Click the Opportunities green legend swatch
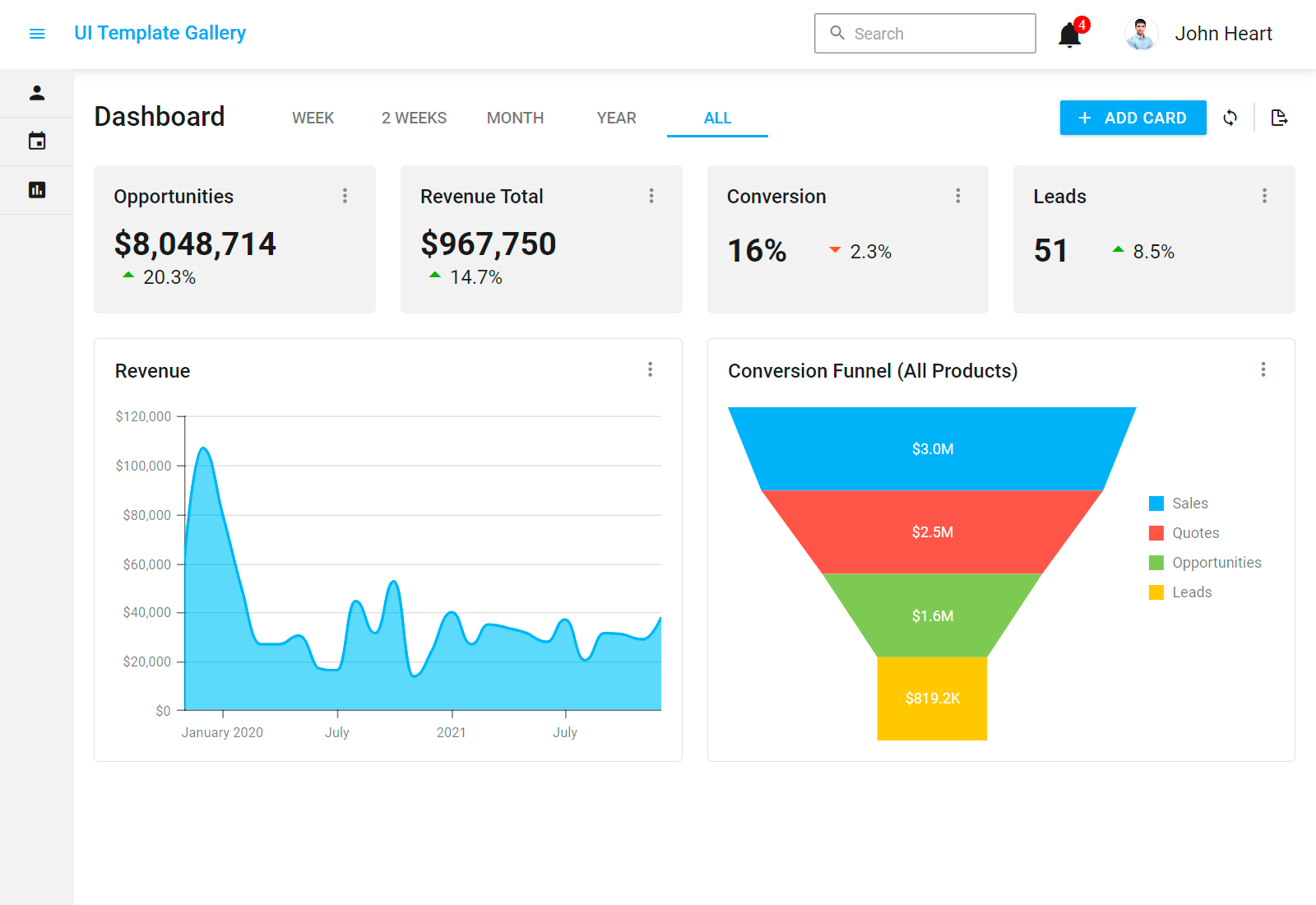Viewport: 1316px width, 905px height. [x=1155, y=562]
